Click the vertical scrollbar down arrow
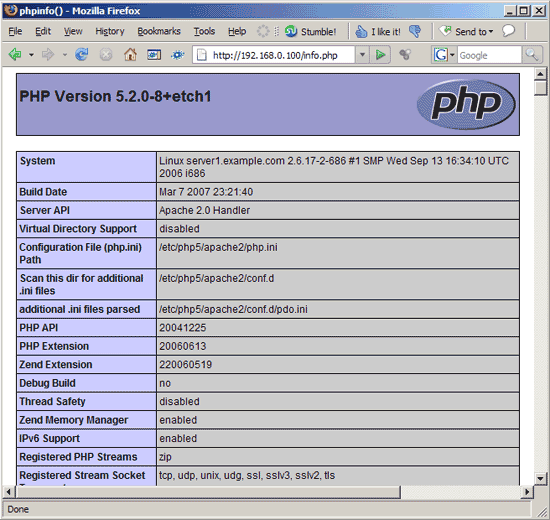 coord(540,478)
